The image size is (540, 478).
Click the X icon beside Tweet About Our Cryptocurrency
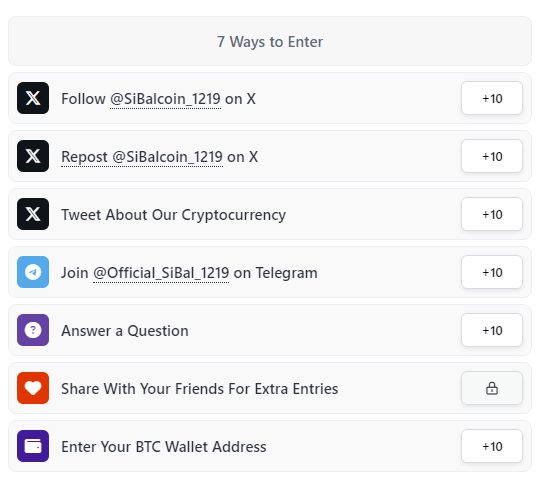(x=33, y=214)
